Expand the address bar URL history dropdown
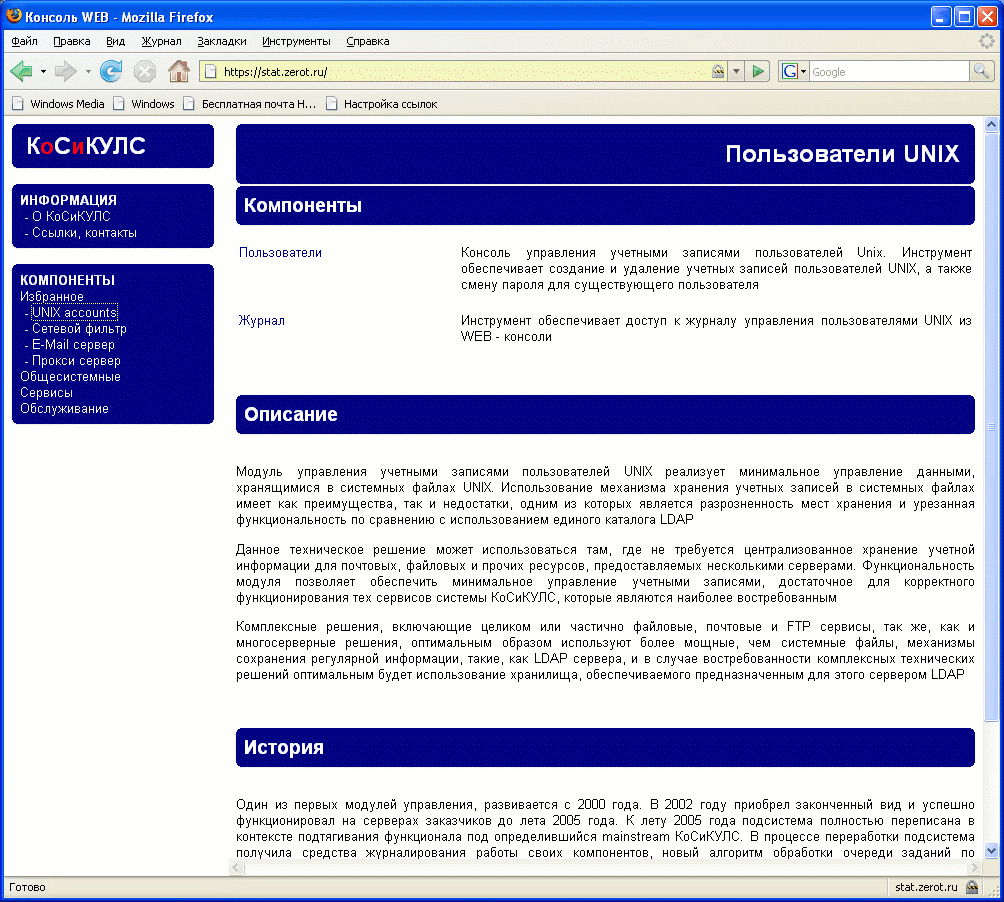This screenshot has width=1004, height=902. [736, 71]
